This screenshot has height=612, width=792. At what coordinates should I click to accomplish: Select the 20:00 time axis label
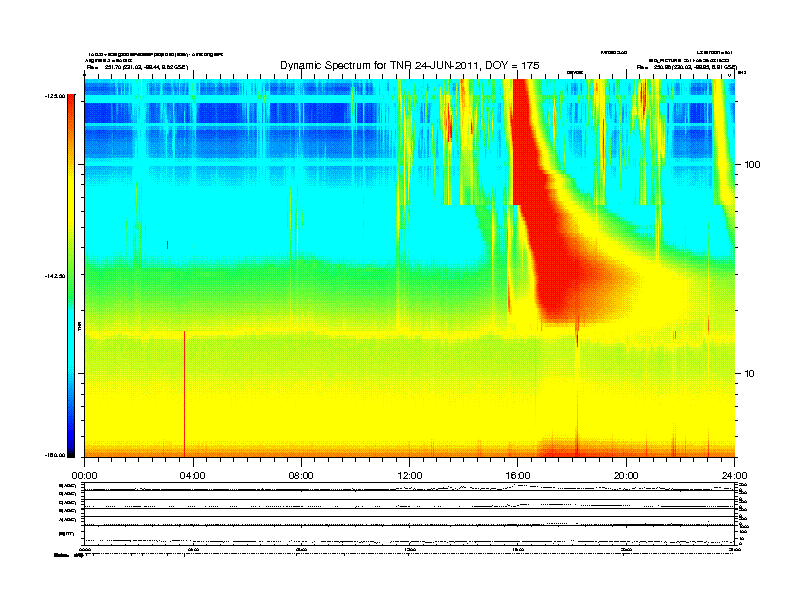(x=626, y=476)
